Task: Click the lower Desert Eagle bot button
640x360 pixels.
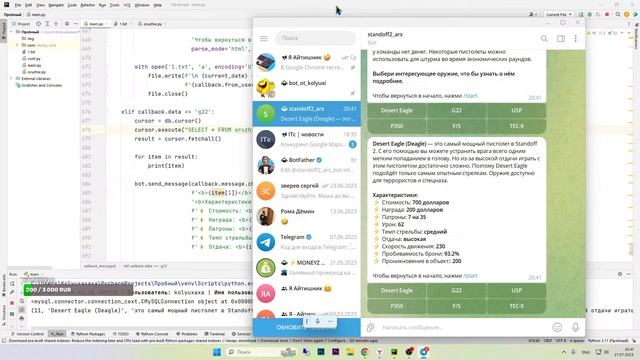Action: 397,291
